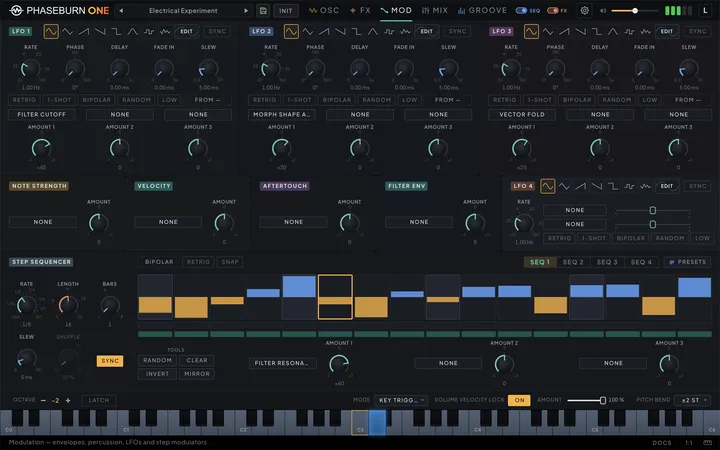Adjust the master volume slider in header
The image size is (720, 450).
pyautogui.click(x=635, y=11)
